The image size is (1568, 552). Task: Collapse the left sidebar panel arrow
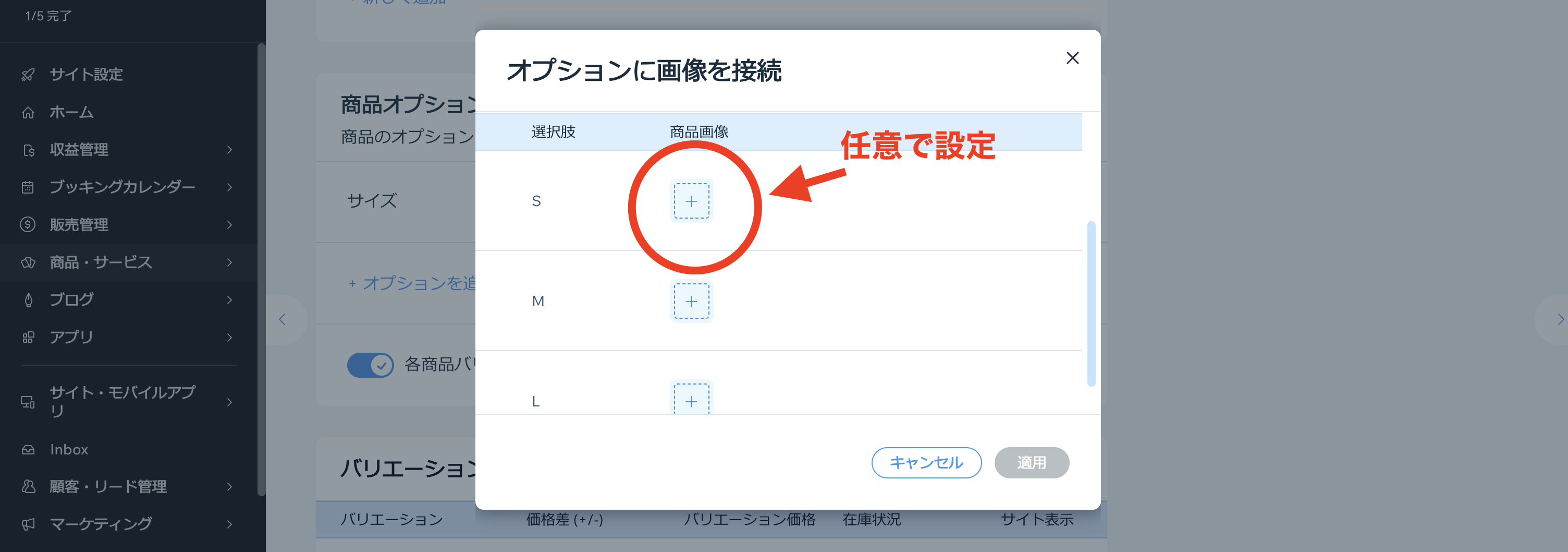[x=282, y=319]
